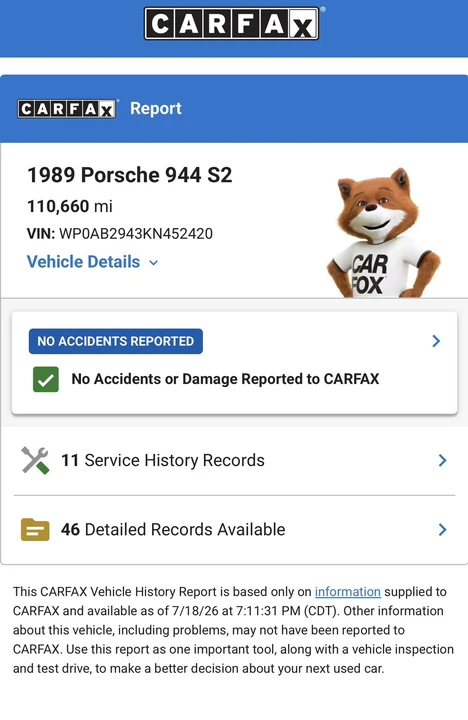
Task: Click the small CARFAX Report logo
Action: 67,109
